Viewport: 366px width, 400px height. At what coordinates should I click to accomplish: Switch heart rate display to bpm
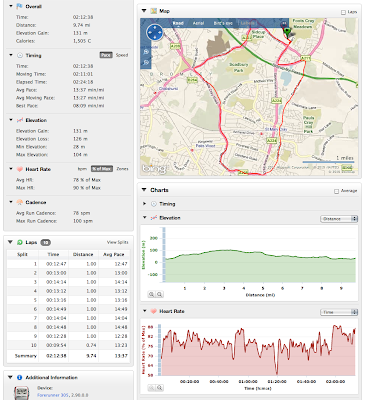[82, 169]
